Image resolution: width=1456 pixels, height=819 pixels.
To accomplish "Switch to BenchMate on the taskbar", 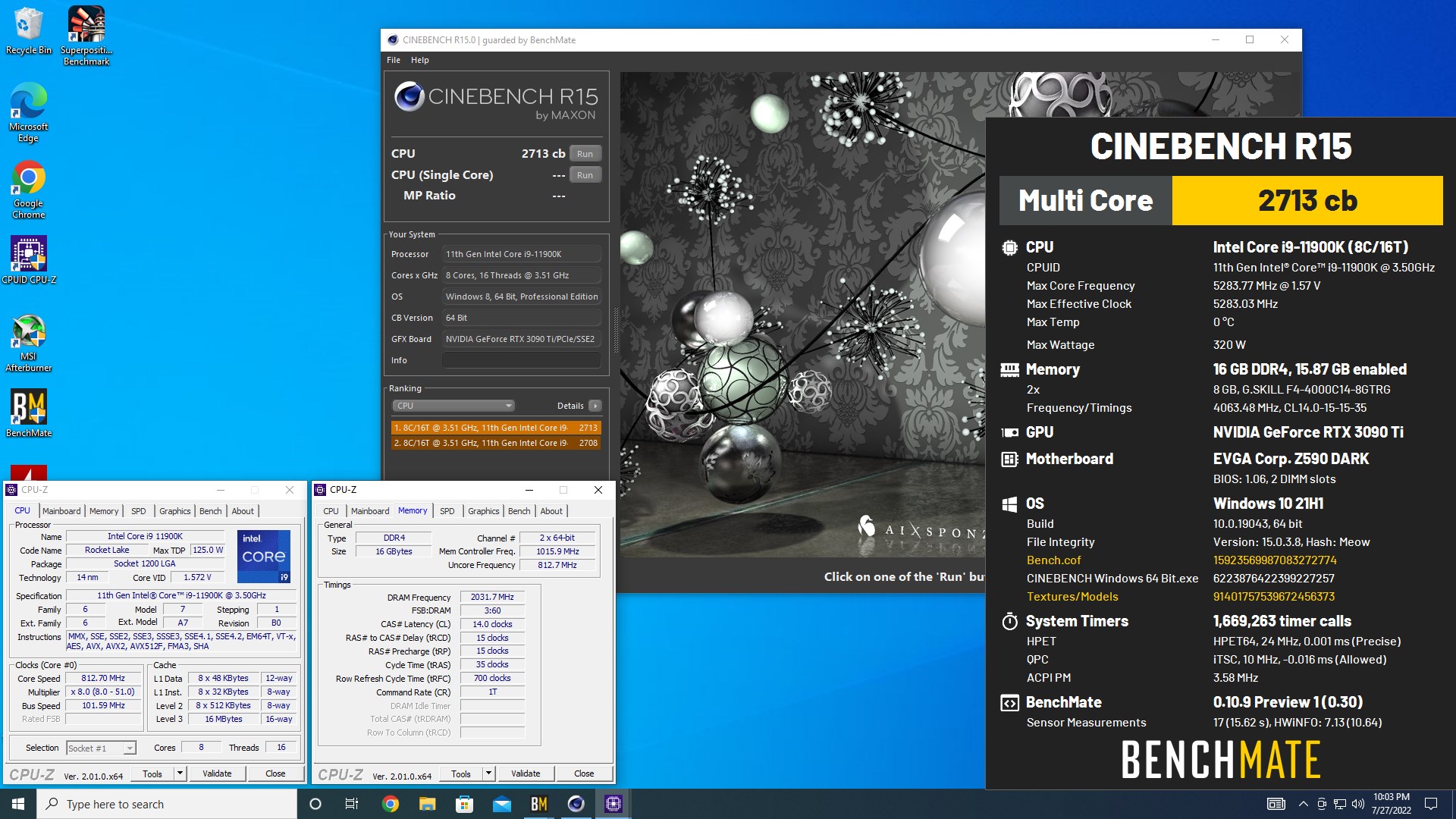I will pyautogui.click(x=539, y=804).
